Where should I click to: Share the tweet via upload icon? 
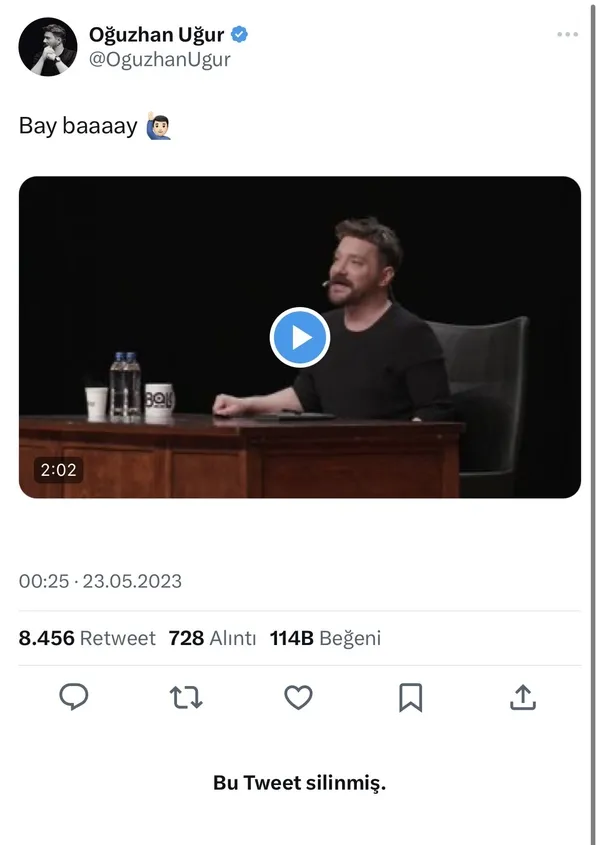tap(523, 697)
